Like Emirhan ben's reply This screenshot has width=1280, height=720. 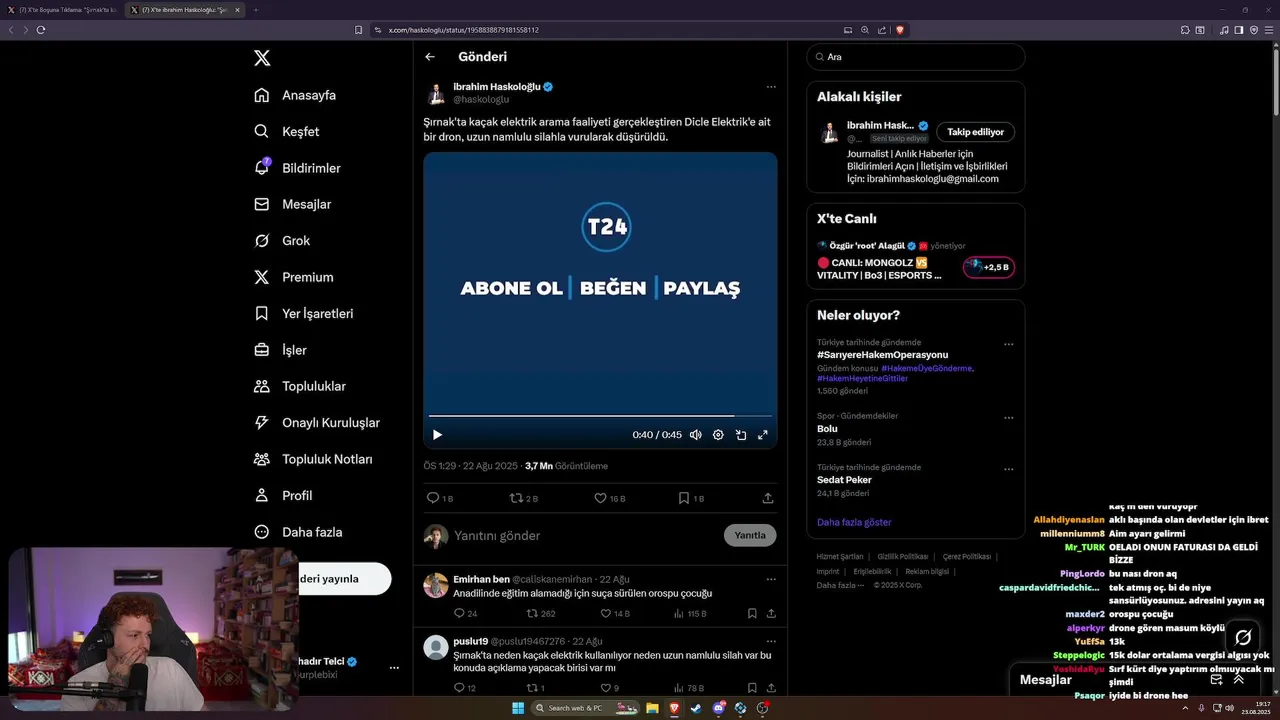click(x=615, y=614)
